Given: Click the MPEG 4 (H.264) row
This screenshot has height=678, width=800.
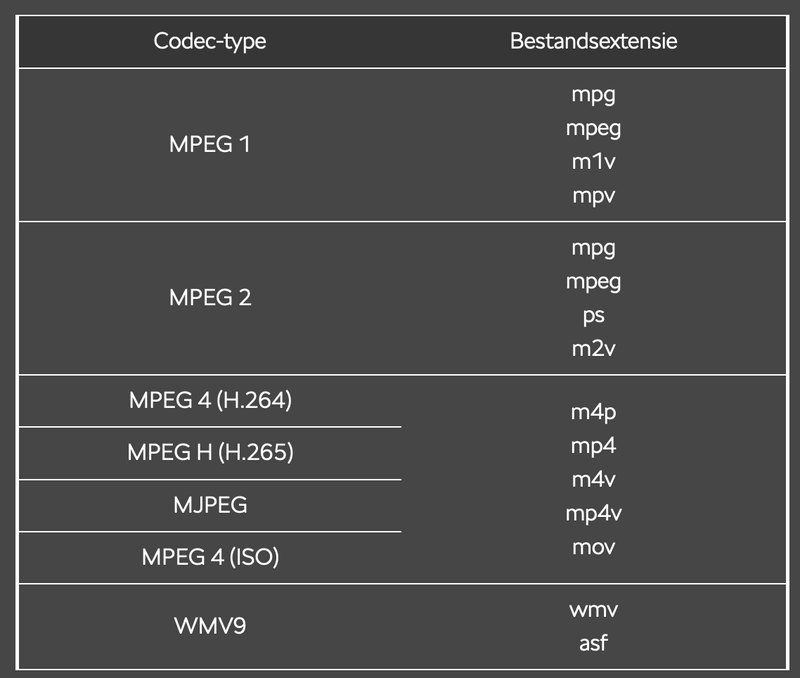Looking at the screenshot, I should click(210, 401).
